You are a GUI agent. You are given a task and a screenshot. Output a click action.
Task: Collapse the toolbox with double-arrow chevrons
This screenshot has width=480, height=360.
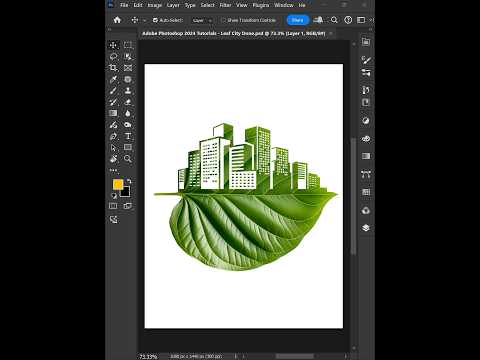109,29
